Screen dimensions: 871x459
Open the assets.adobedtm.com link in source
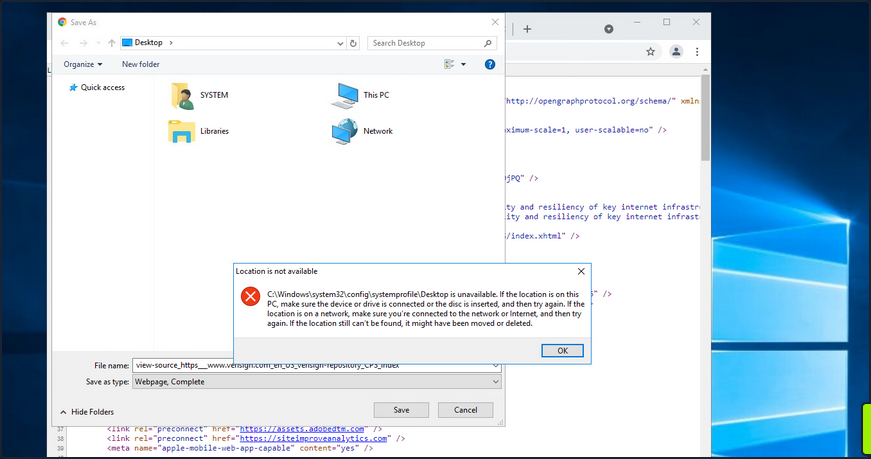302,429
